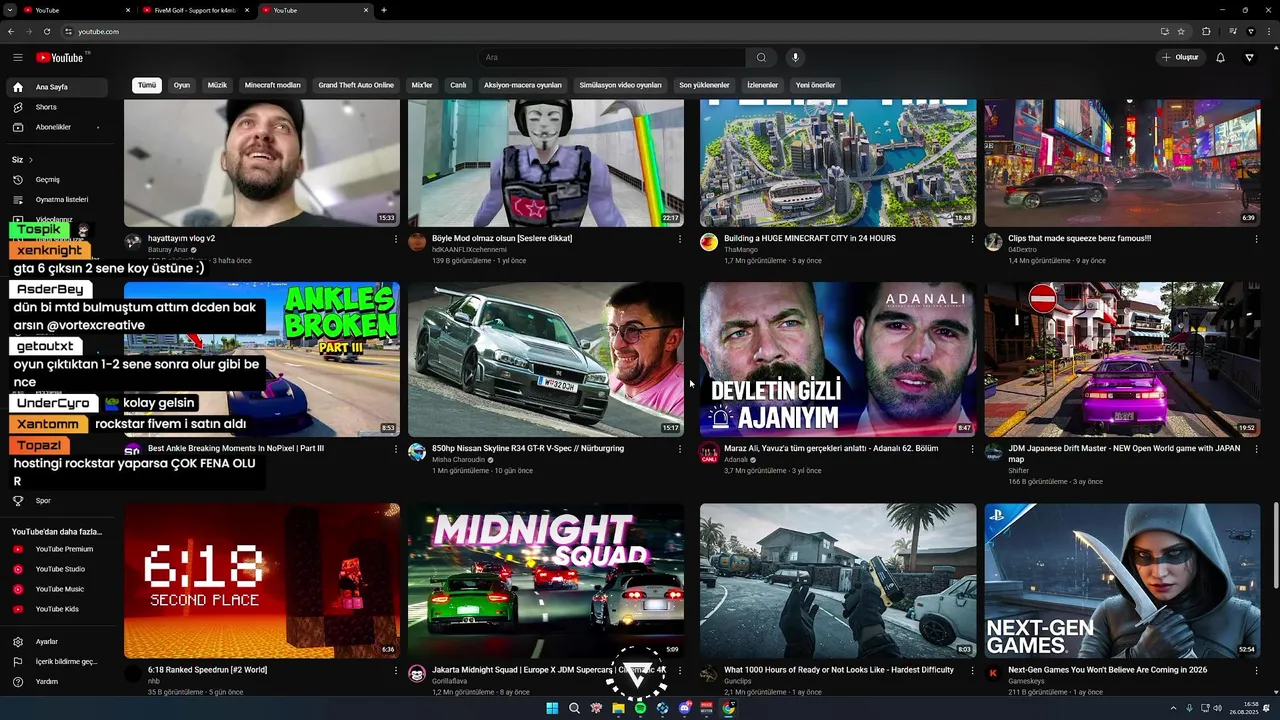The image size is (1280, 720).
Task: Open options for Ankle Breaking Moments video
Action: click(x=396, y=449)
